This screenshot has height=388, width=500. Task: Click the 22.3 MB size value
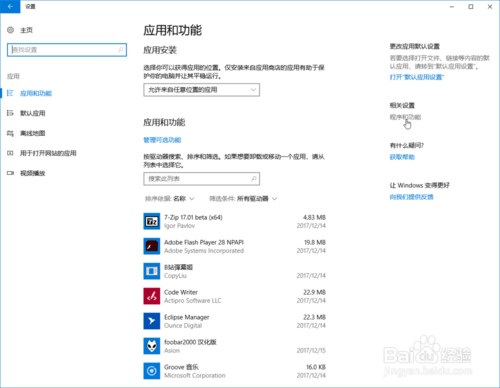[x=314, y=317]
